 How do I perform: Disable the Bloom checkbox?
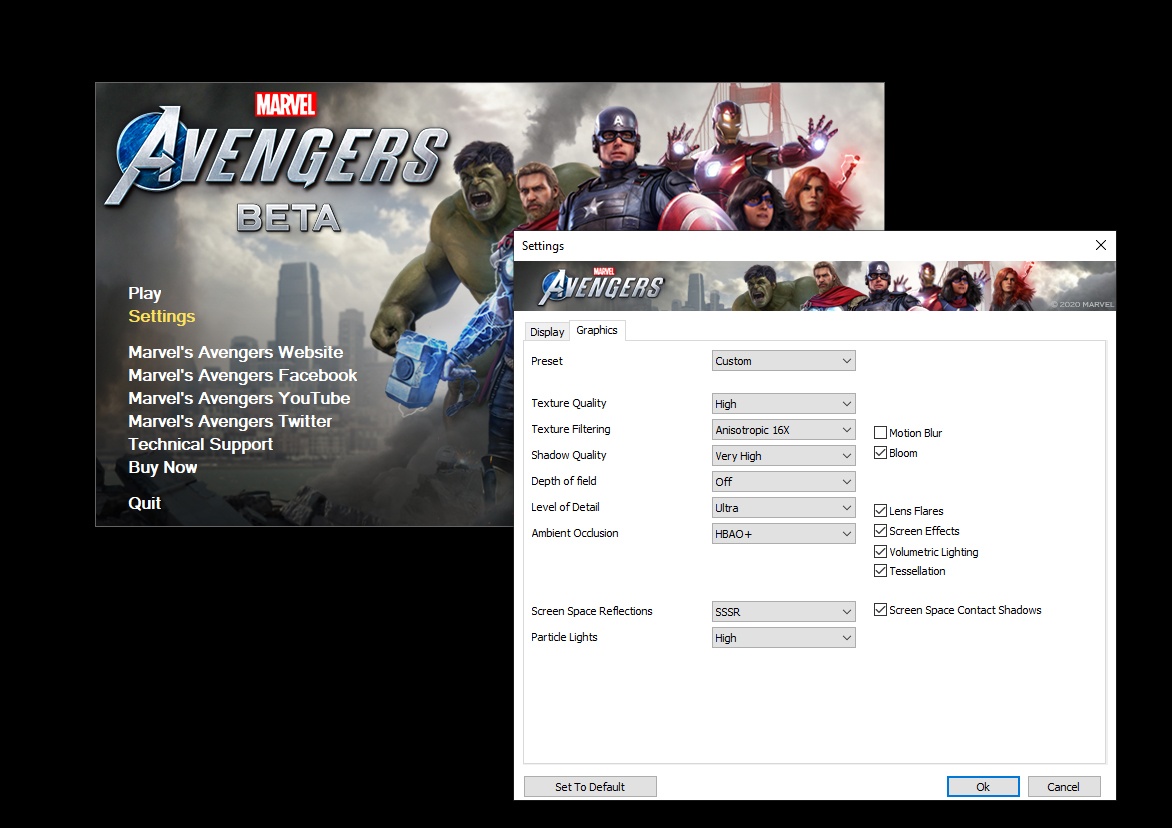point(881,453)
